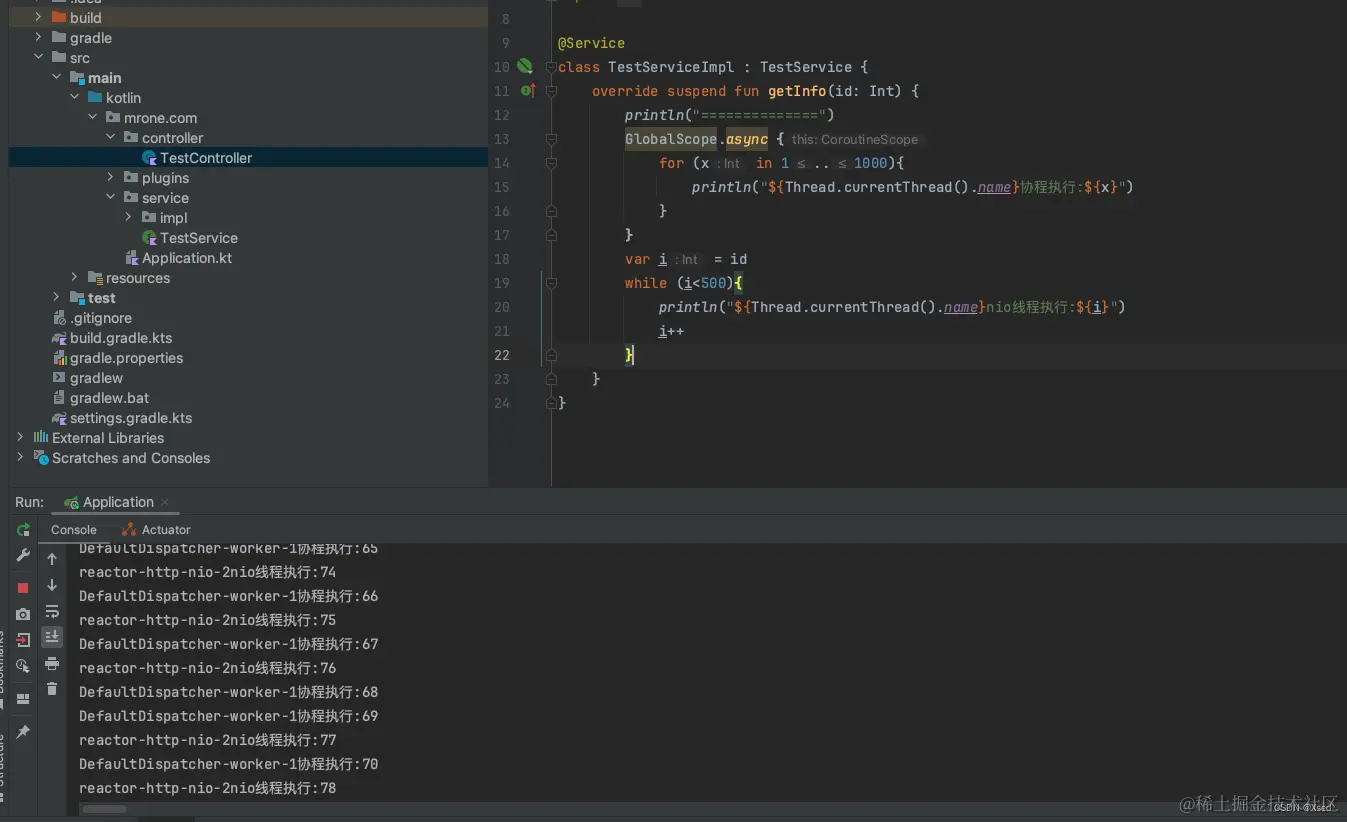The height and width of the screenshot is (822, 1347).
Task: Fold the getInfo function on line 11
Action: [x=551, y=91]
